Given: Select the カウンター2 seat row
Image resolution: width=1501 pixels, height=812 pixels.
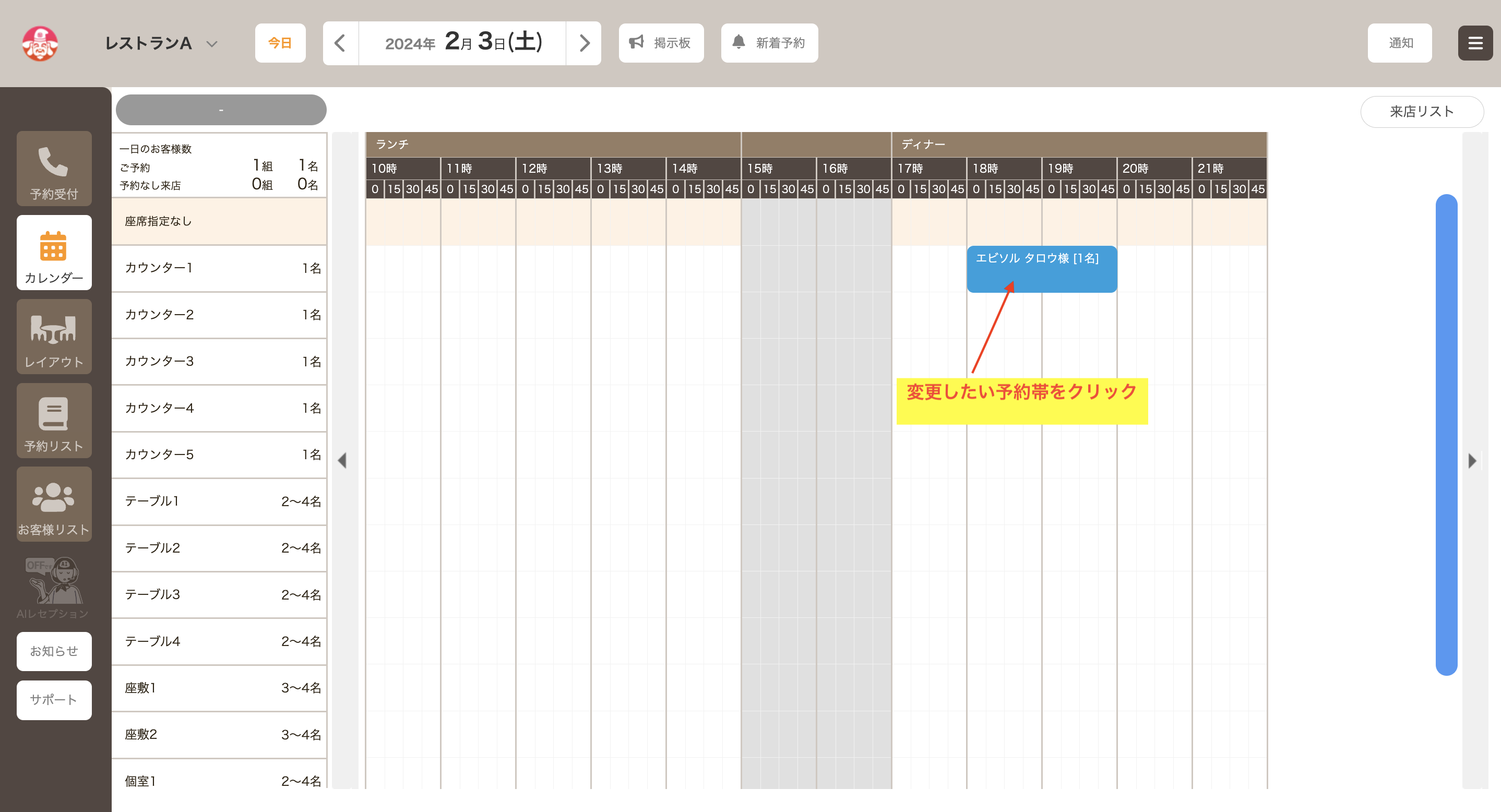Looking at the screenshot, I should click(219, 315).
